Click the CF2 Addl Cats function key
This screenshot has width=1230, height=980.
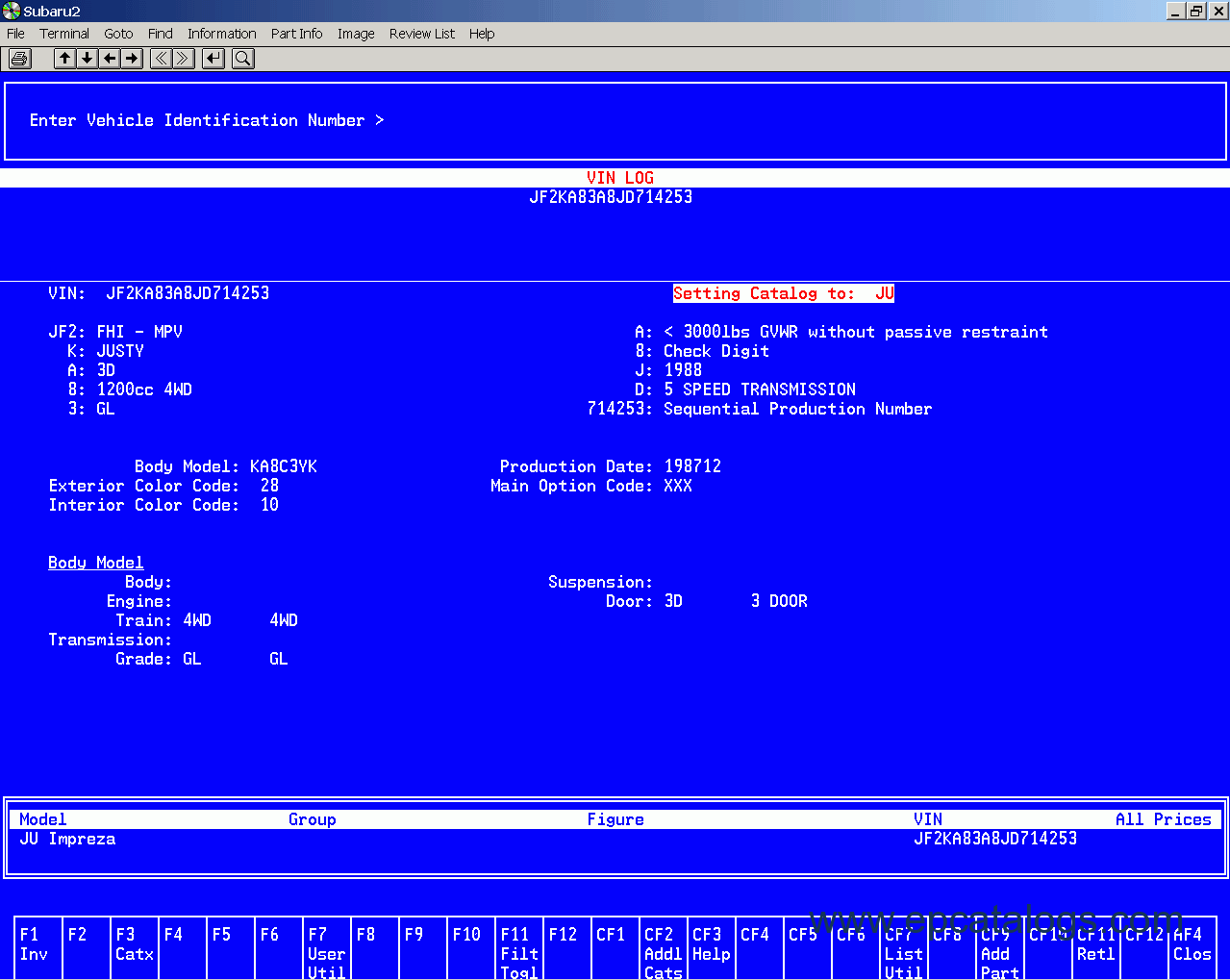(664, 948)
